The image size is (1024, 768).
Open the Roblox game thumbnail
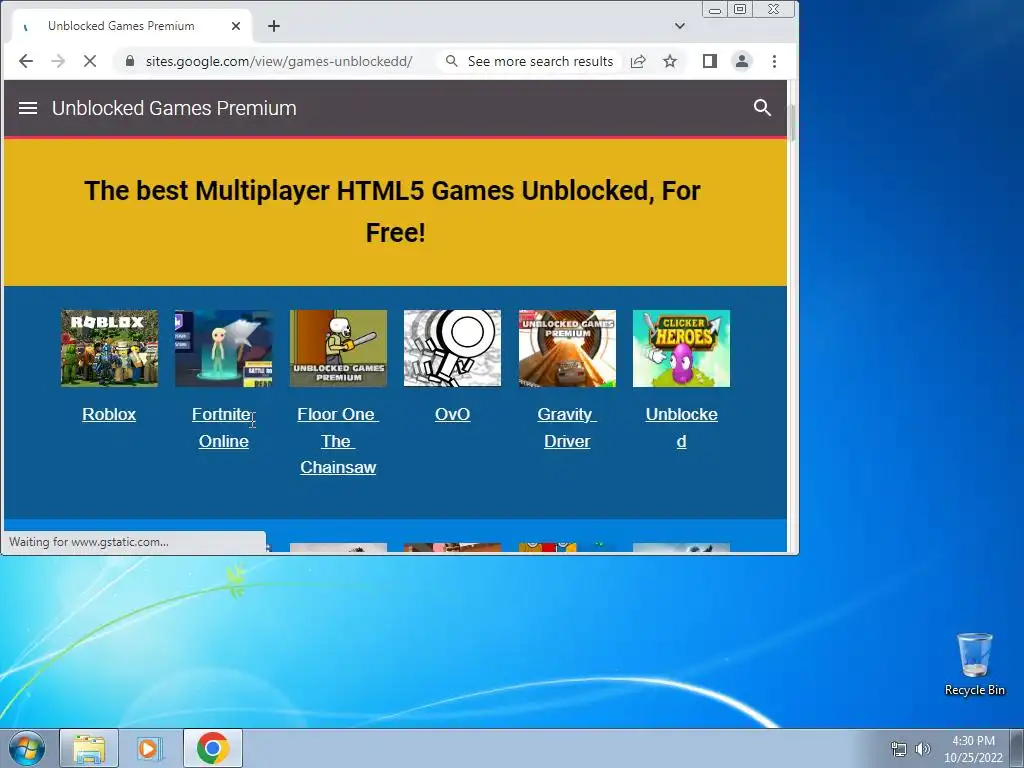(109, 348)
